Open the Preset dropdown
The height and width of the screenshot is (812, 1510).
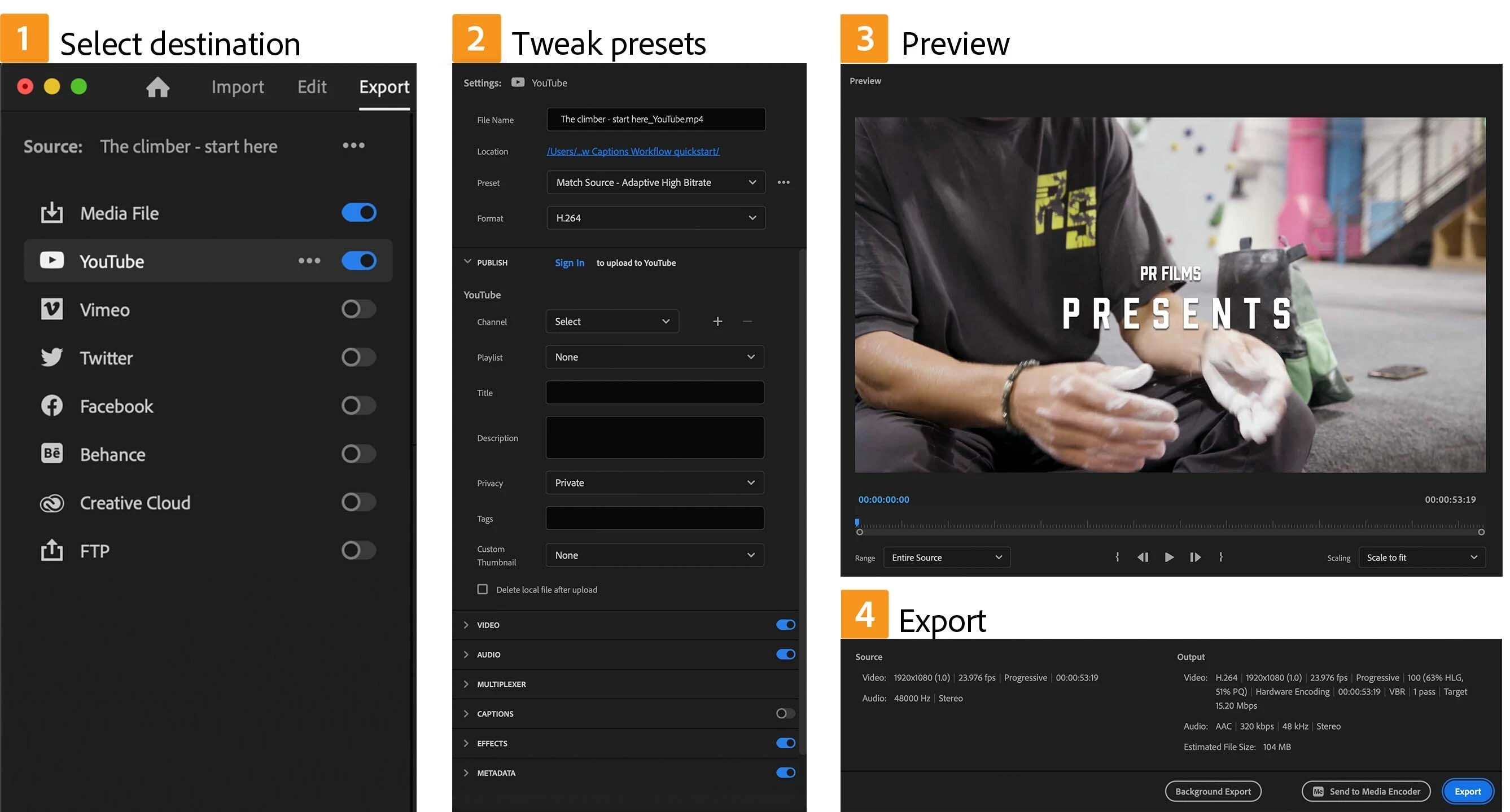coord(655,182)
